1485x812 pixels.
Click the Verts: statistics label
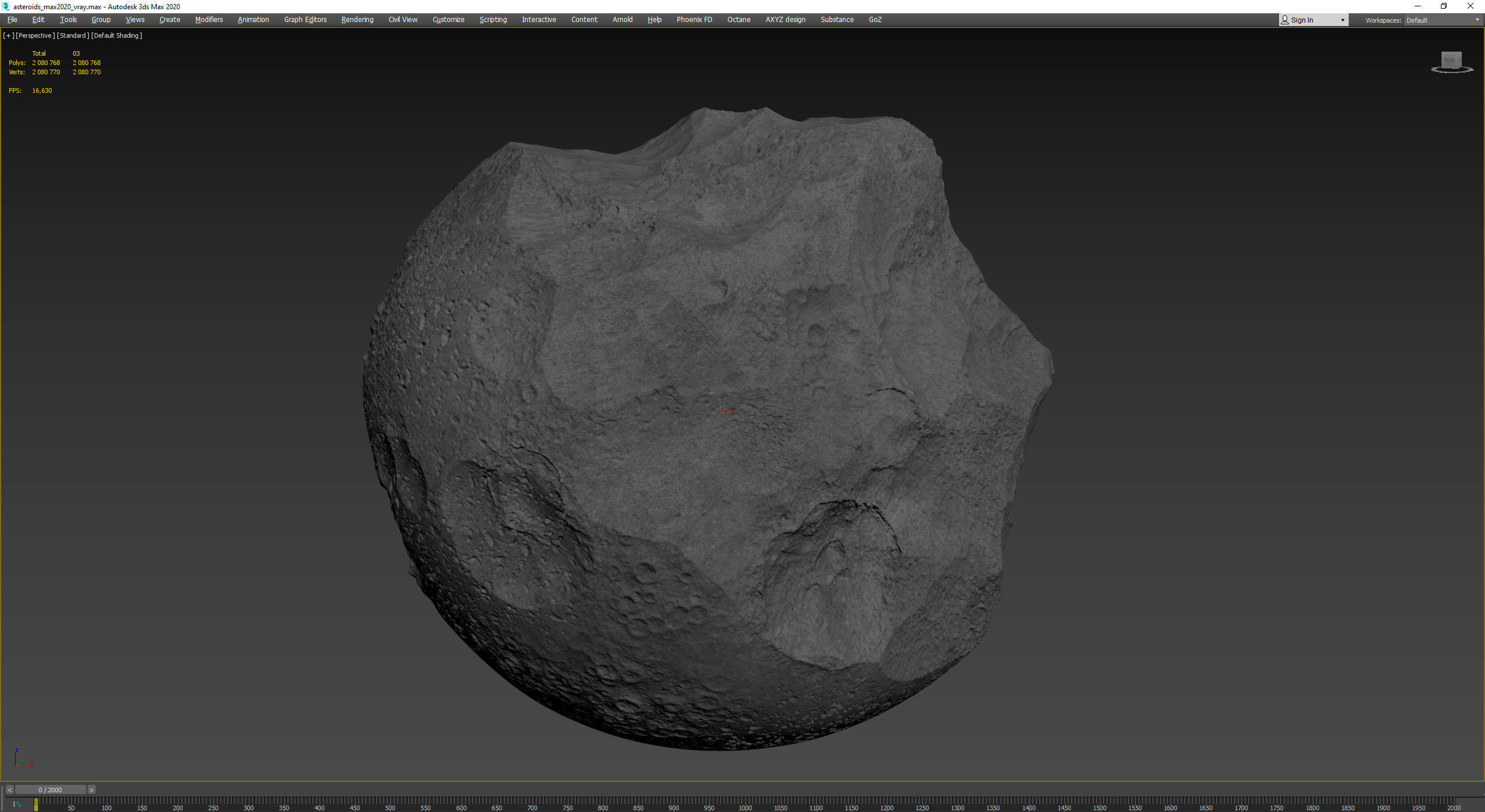(x=17, y=72)
